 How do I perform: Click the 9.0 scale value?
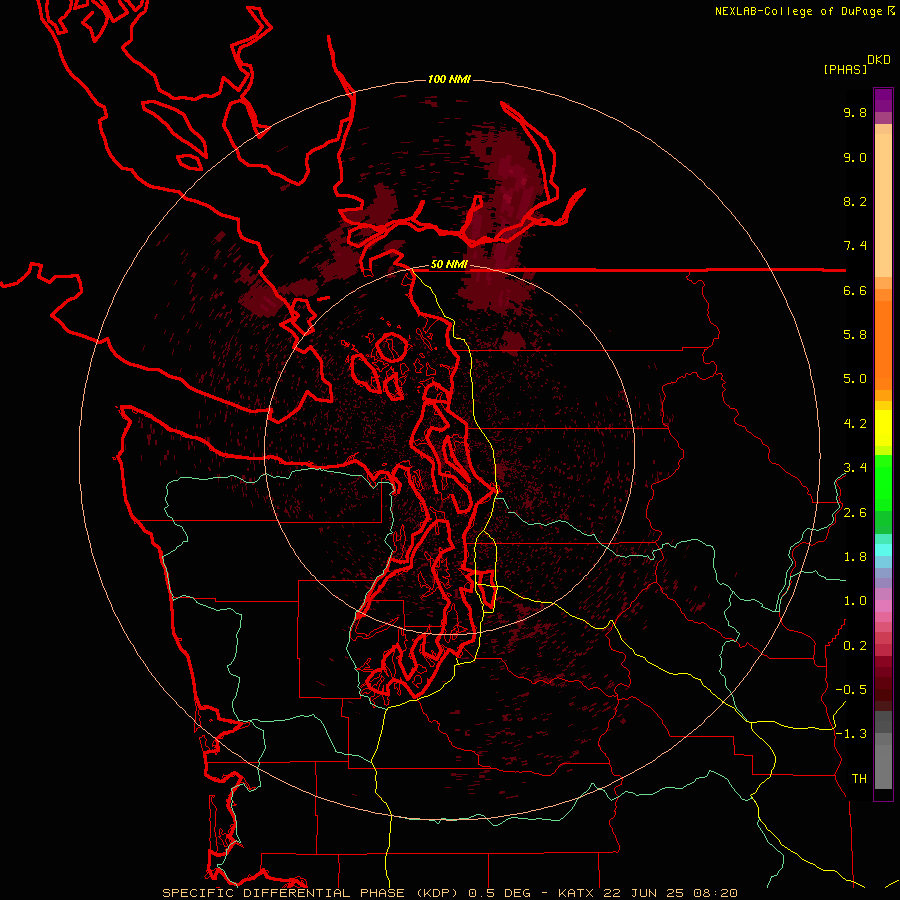tap(855, 157)
